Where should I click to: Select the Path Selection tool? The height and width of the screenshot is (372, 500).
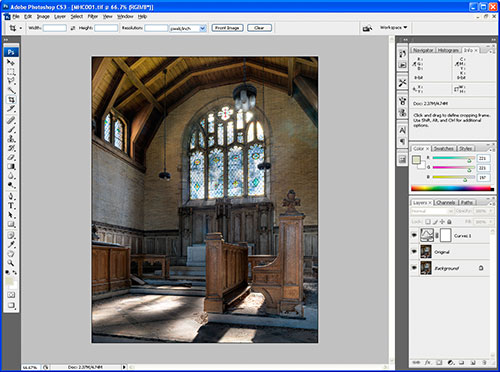[11, 215]
